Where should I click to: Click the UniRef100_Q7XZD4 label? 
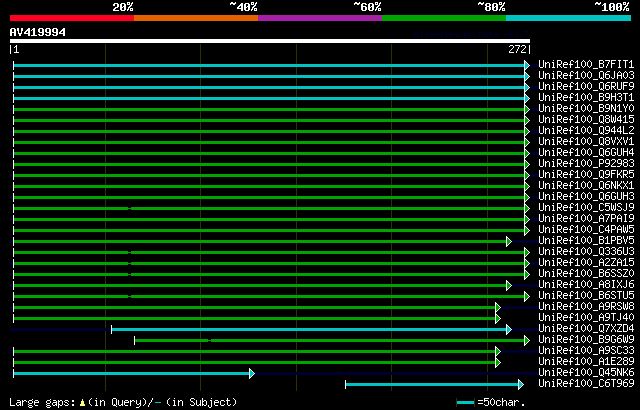click(x=586, y=329)
